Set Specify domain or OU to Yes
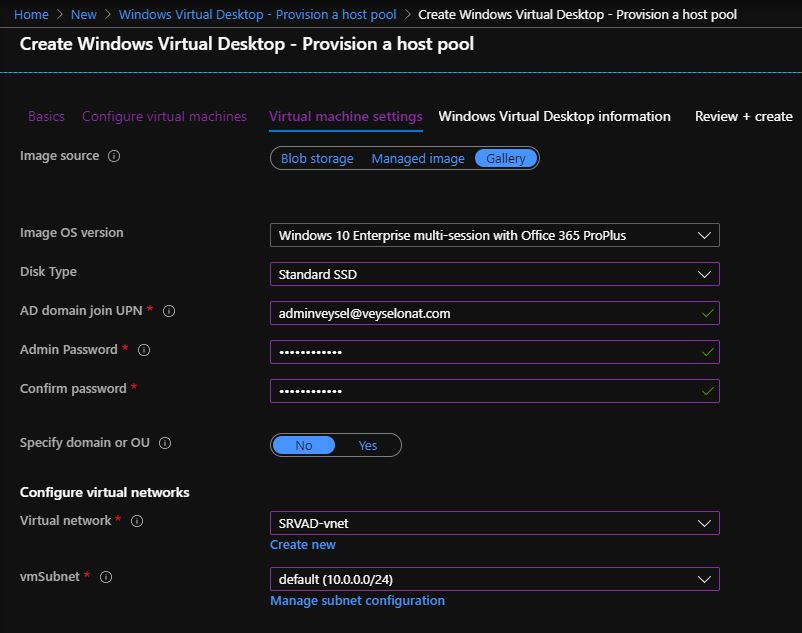Viewport: 802px width, 633px height. (368, 445)
